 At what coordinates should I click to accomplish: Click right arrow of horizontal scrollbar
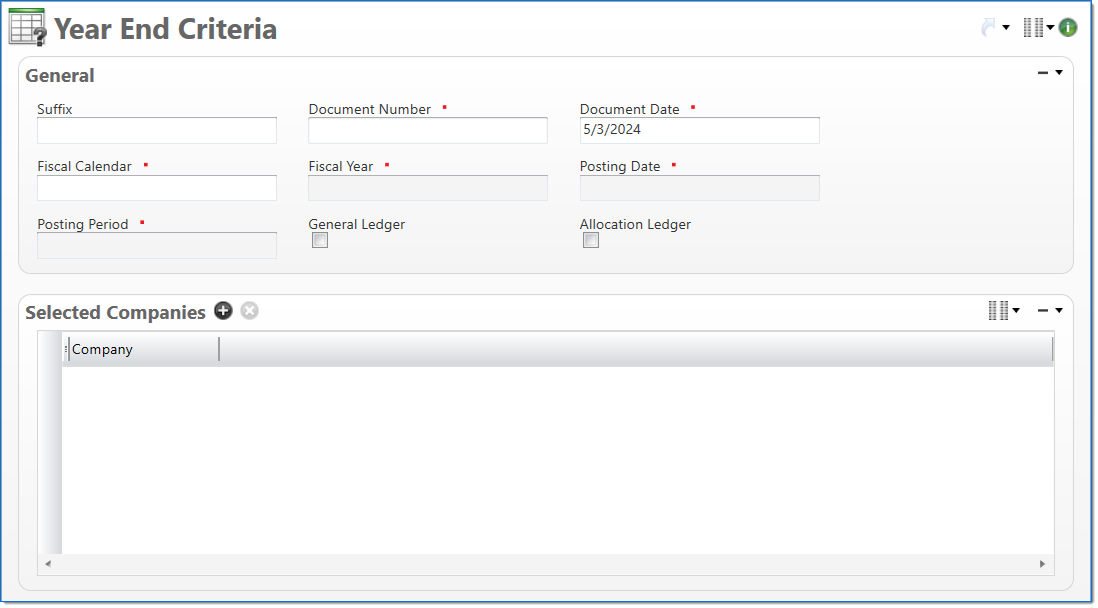[x=1043, y=564]
